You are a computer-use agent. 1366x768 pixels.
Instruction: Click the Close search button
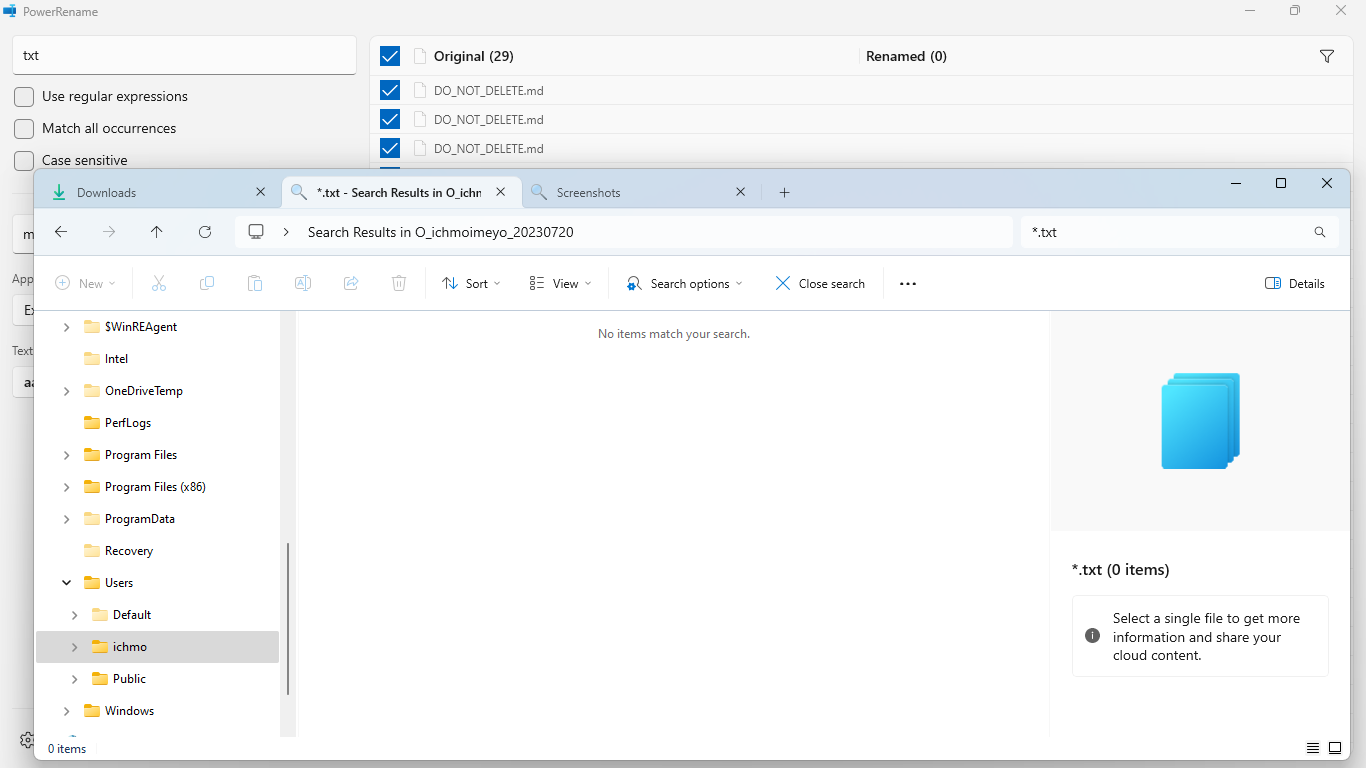[x=820, y=284]
